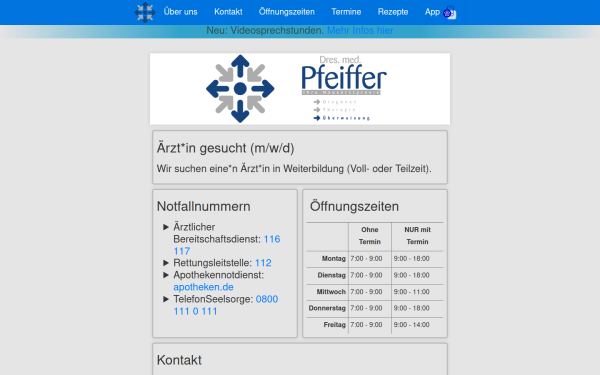
Task: Click the Dienstag row label
Action: [x=331, y=275]
